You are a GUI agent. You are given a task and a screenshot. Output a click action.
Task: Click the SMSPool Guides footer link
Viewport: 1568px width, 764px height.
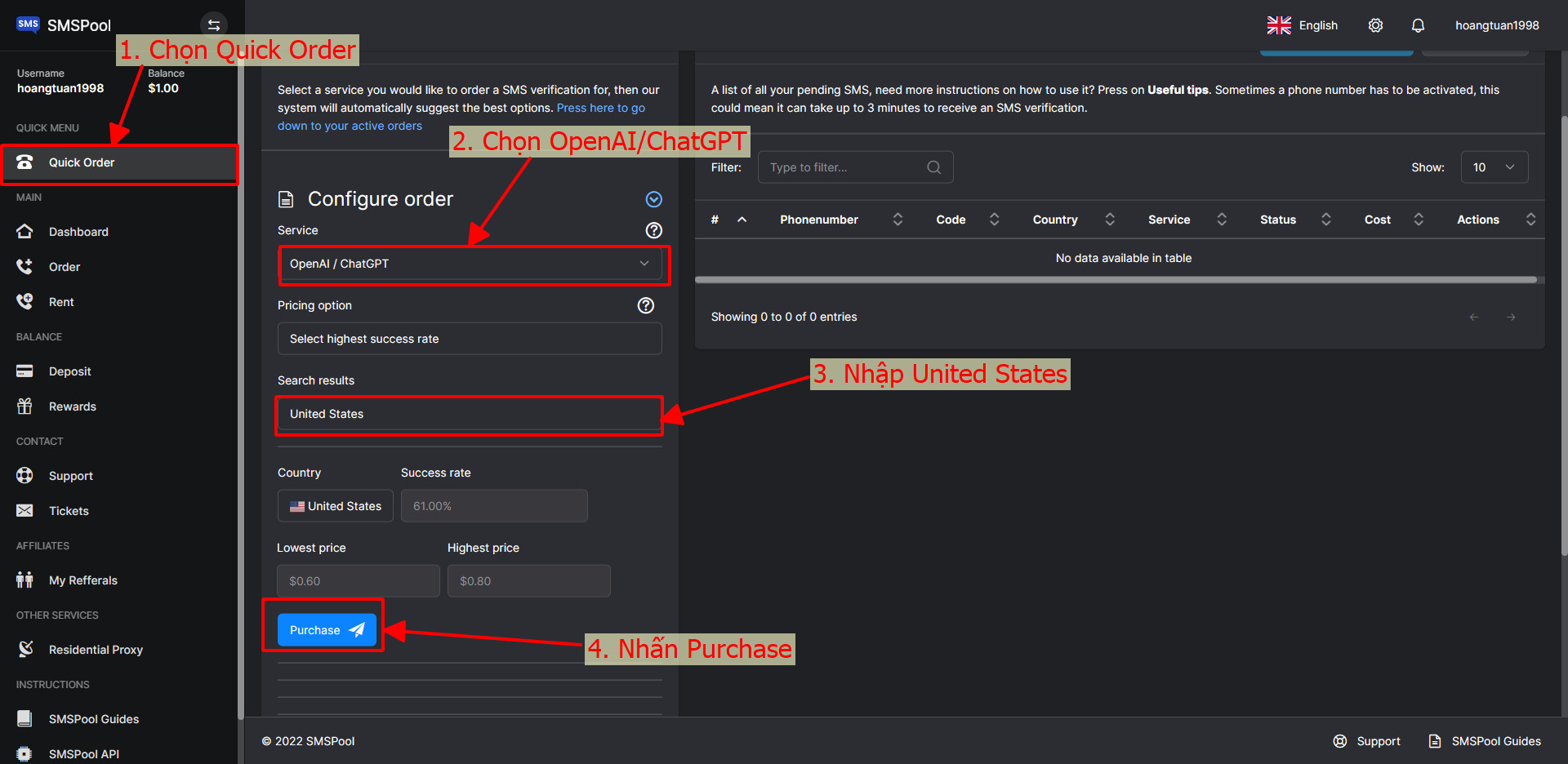(x=1495, y=741)
